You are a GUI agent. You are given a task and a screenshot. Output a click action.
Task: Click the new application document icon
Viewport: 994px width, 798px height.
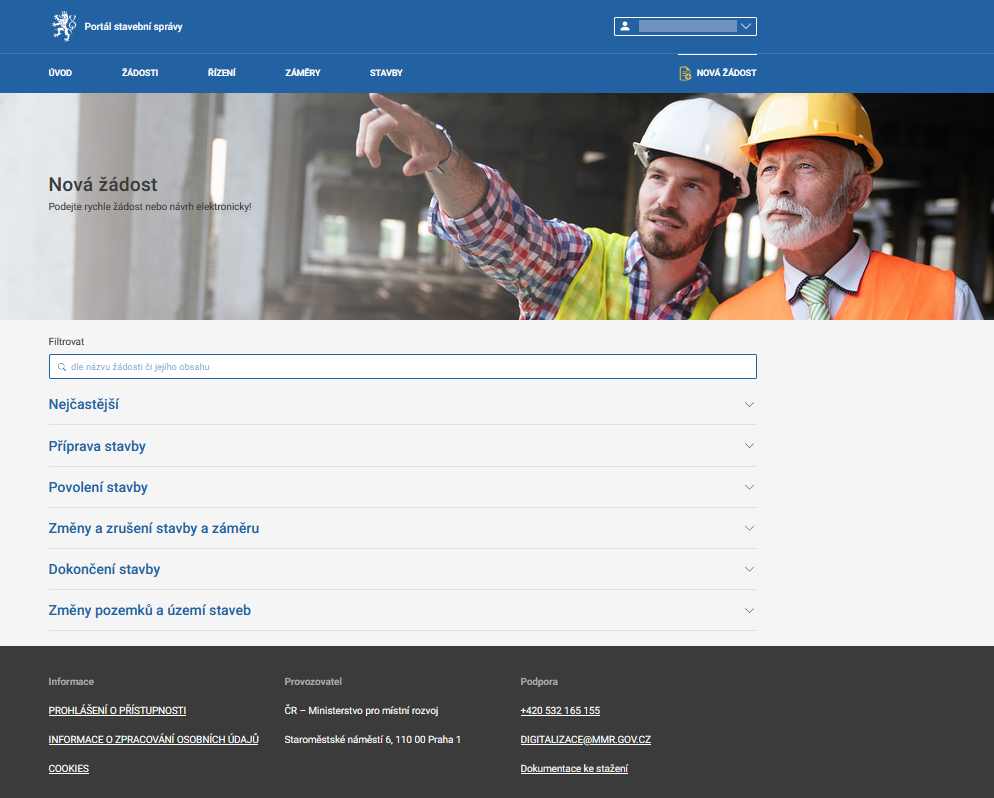pos(685,73)
